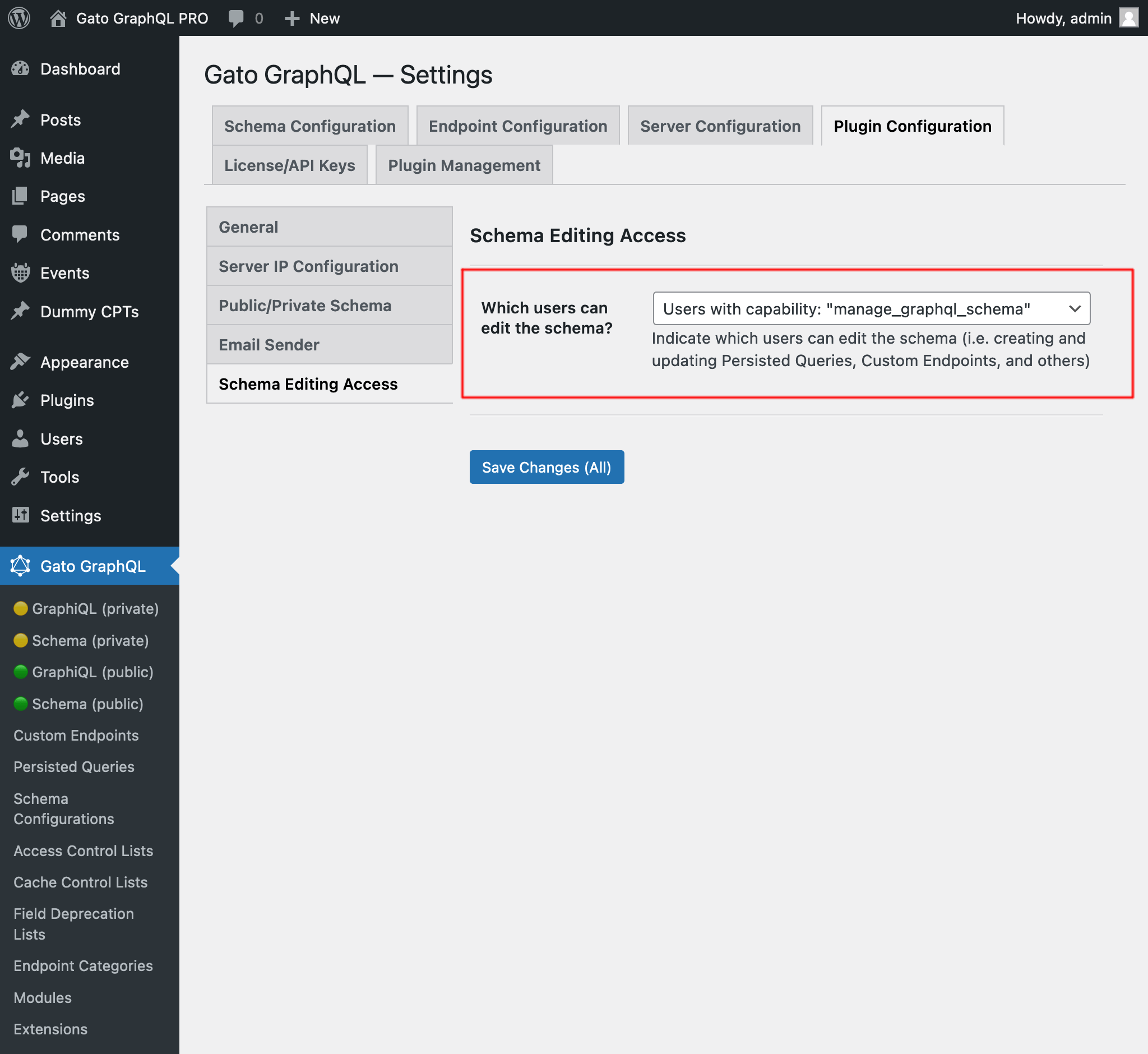Open the schema user capability dropdown
This screenshot has width=1148, height=1054.
tap(870, 308)
